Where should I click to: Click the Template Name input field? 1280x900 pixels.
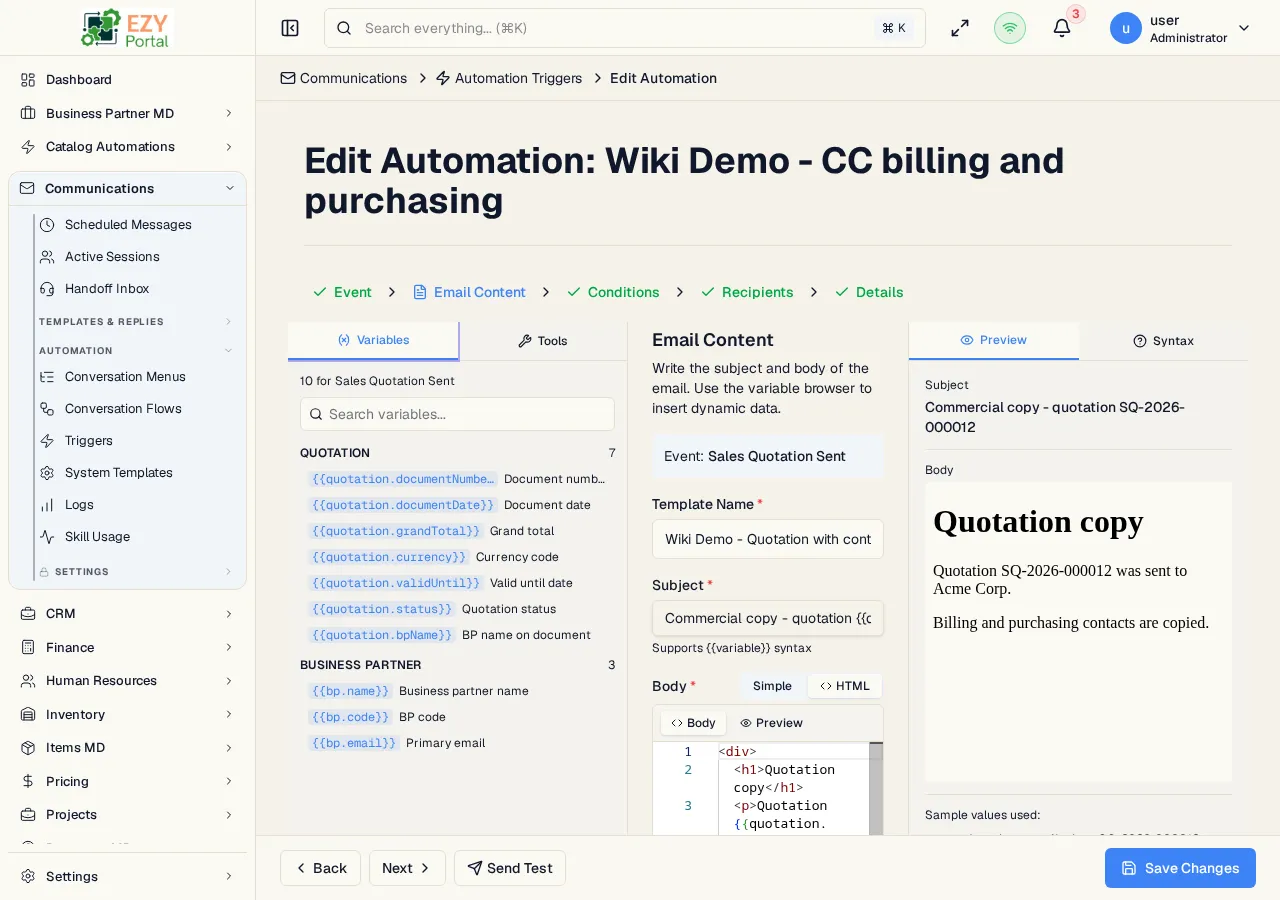coord(768,539)
